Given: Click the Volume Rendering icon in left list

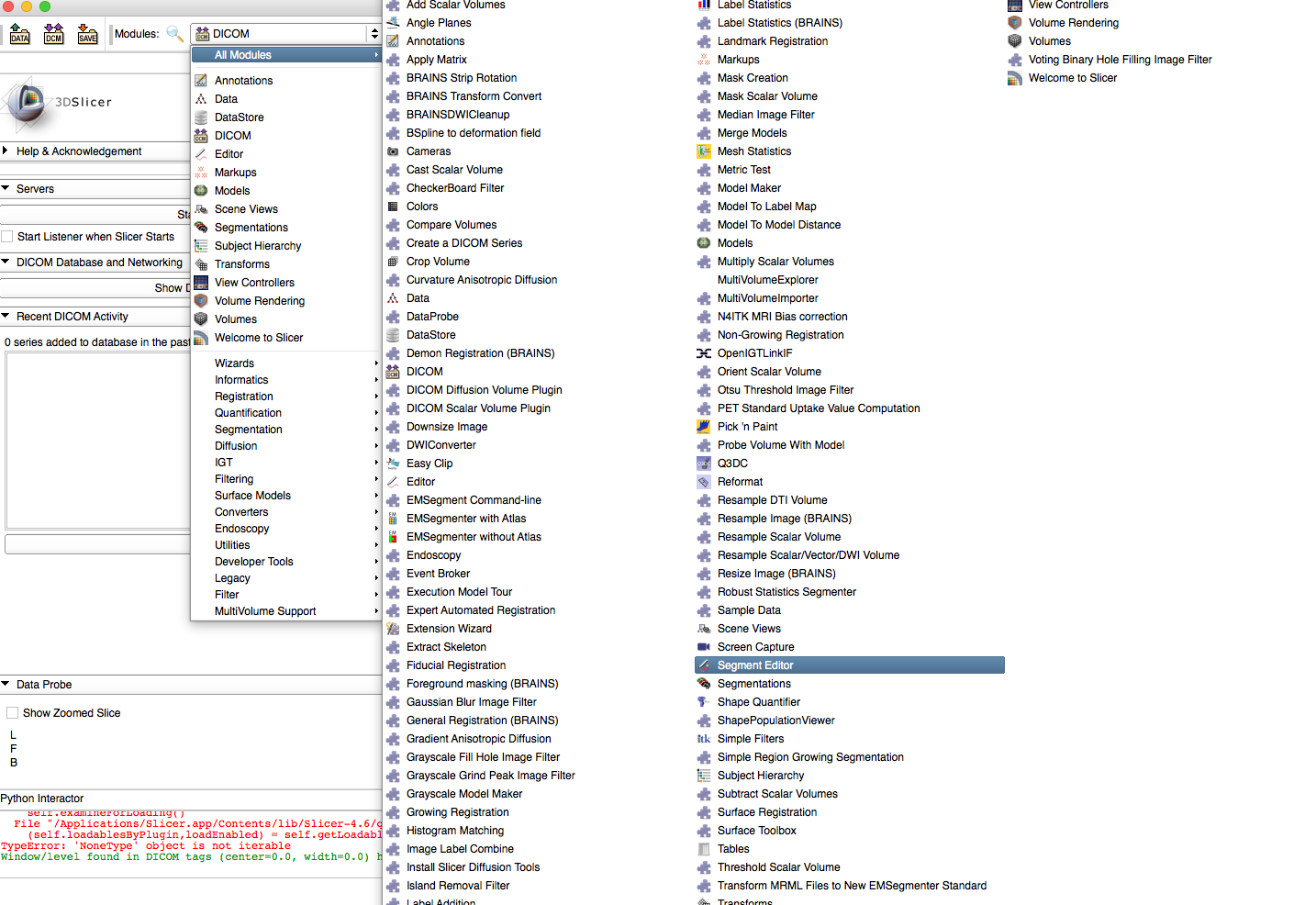Looking at the screenshot, I should 201,301.
